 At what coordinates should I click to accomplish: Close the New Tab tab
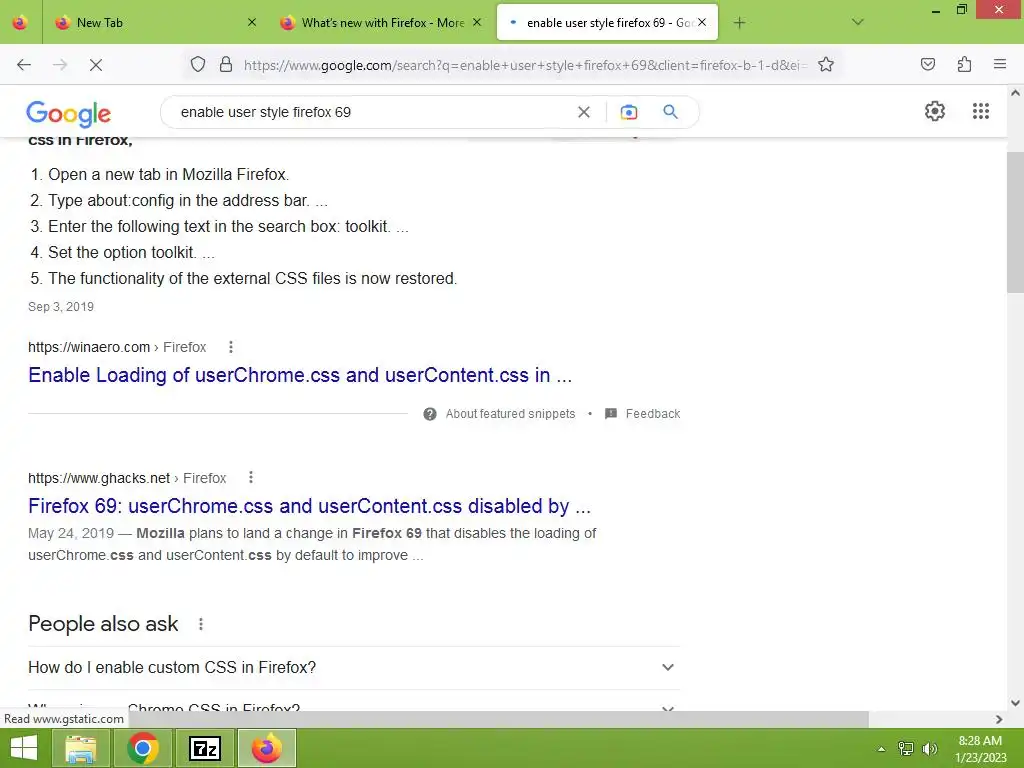(252, 22)
